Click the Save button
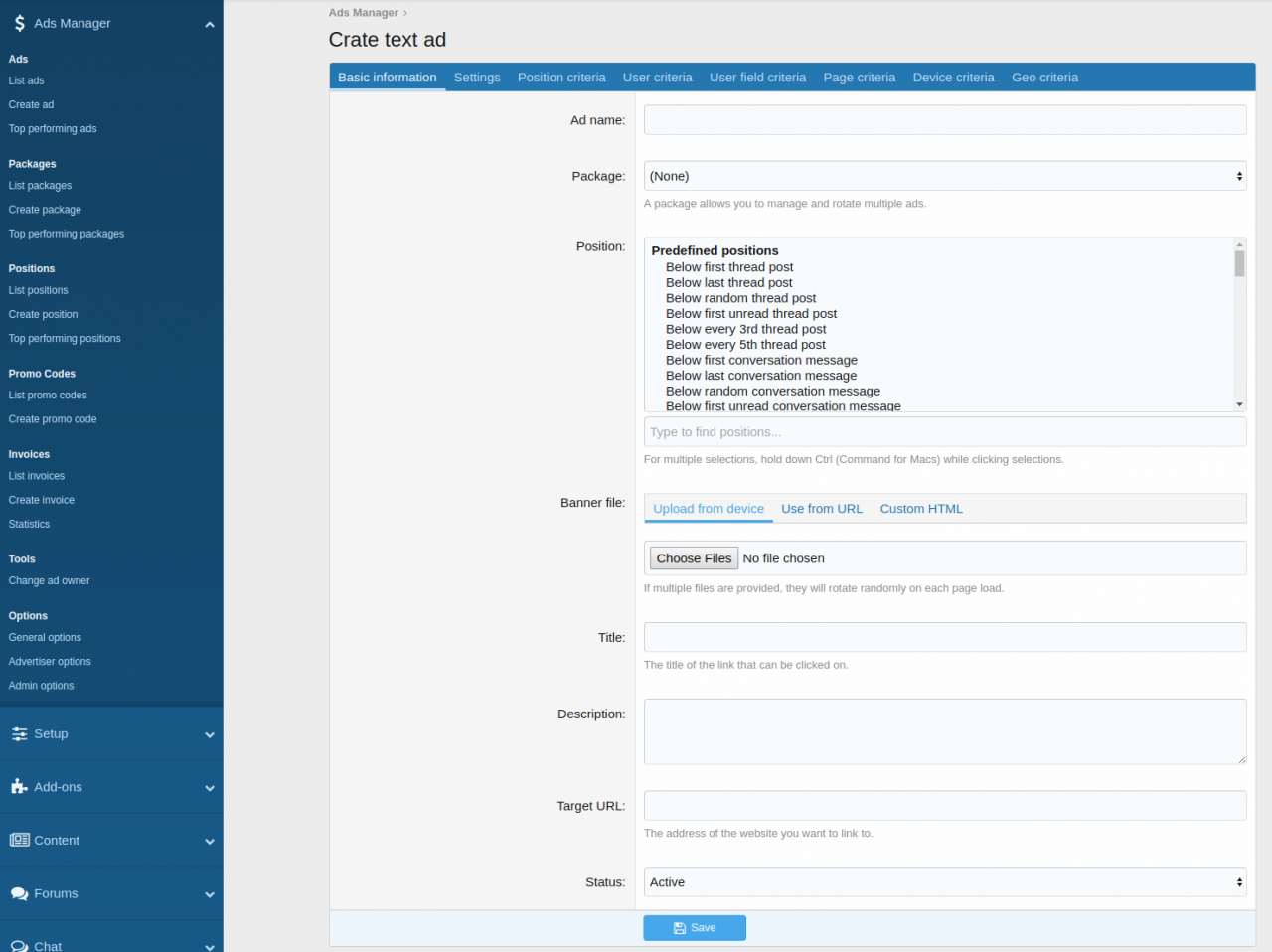Image resolution: width=1272 pixels, height=952 pixels. 695,927
